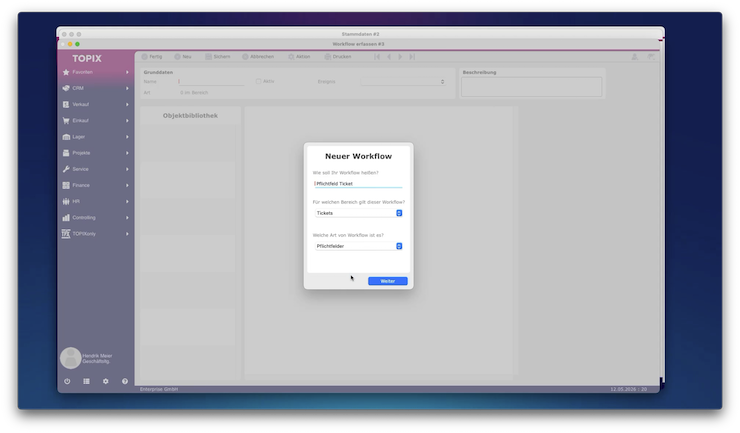Viewport: 740px width, 433px height.
Task: Jump to last record arrow icon
Action: tap(412, 57)
